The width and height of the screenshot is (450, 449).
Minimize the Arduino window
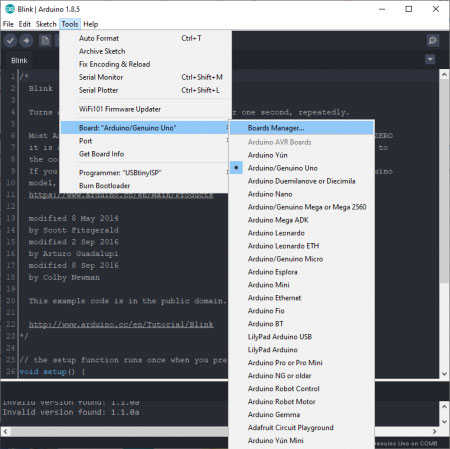click(382, 9)
